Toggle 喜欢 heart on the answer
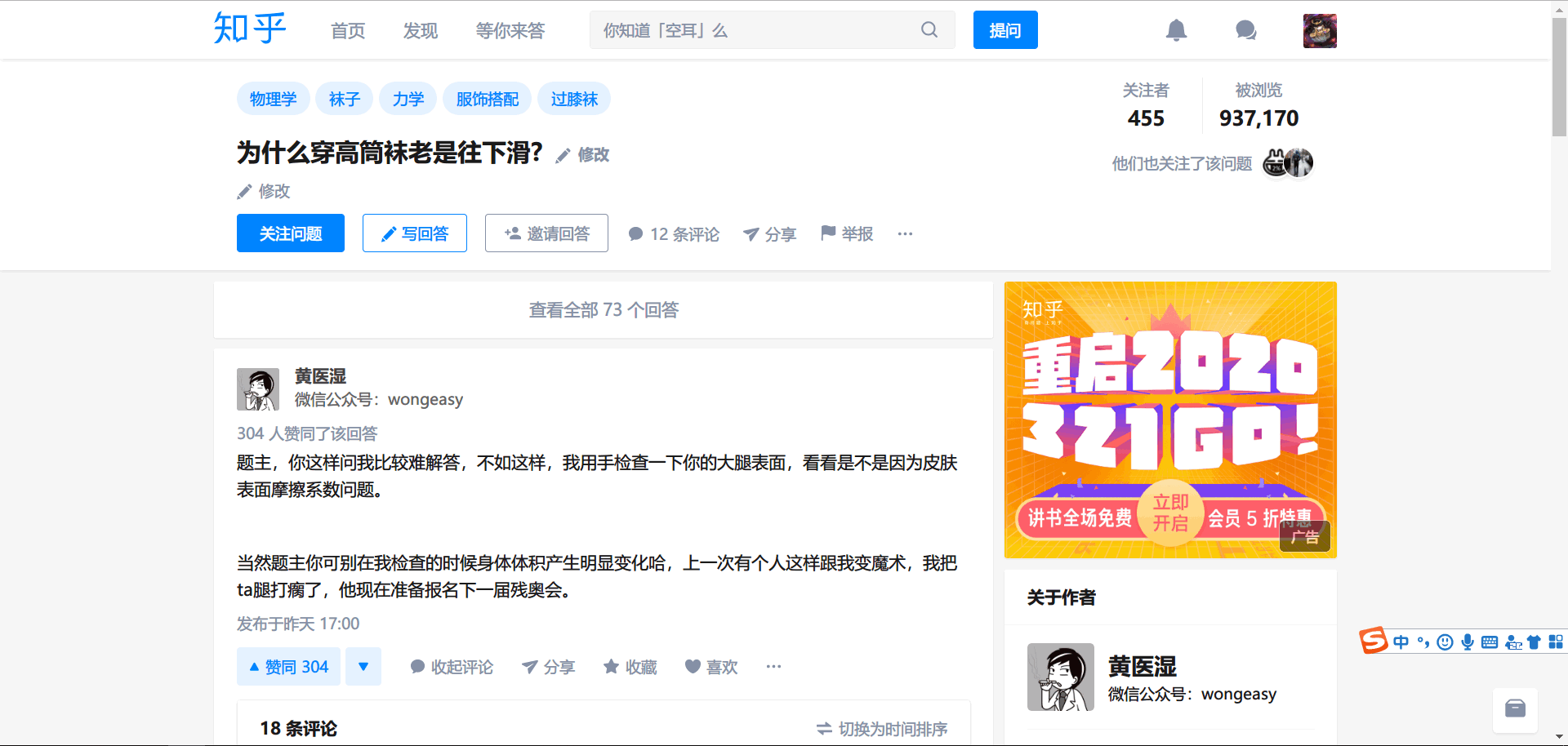Image resolution: width=1568 pixels, height=746 pixels. [710, 667]
